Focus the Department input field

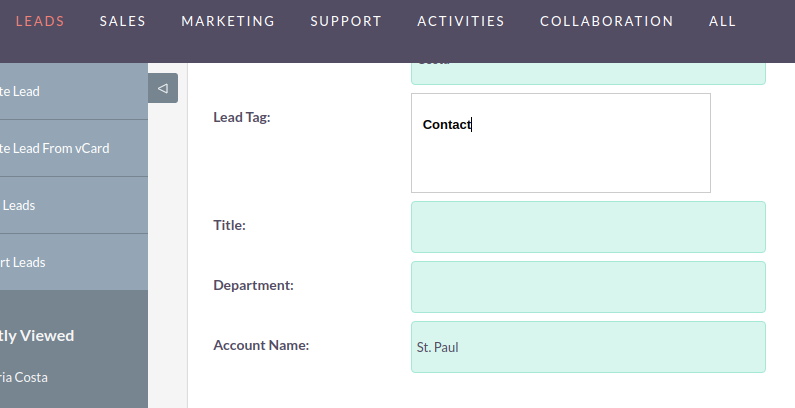pos(588,287)
